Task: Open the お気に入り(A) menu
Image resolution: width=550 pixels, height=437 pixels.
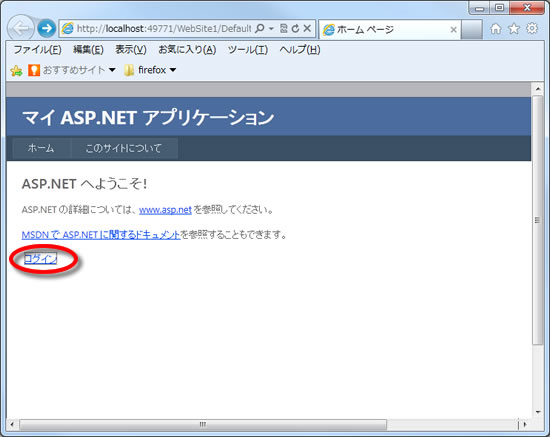Action: (187, 50)
